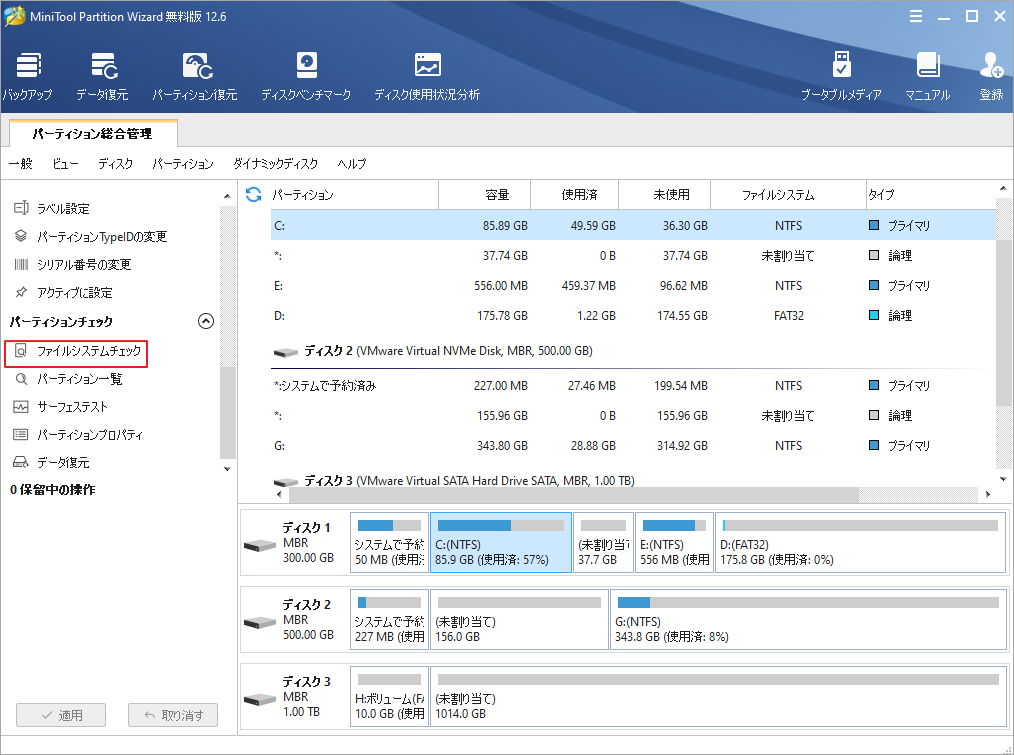
Task: Open the ディスク menu
Action: [x=116, y=164]
